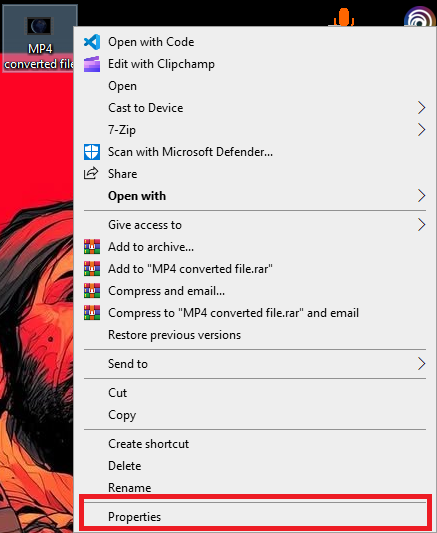Select the MP4 converted file desktop icon
The image size is (437, 533).
point(39,38)
